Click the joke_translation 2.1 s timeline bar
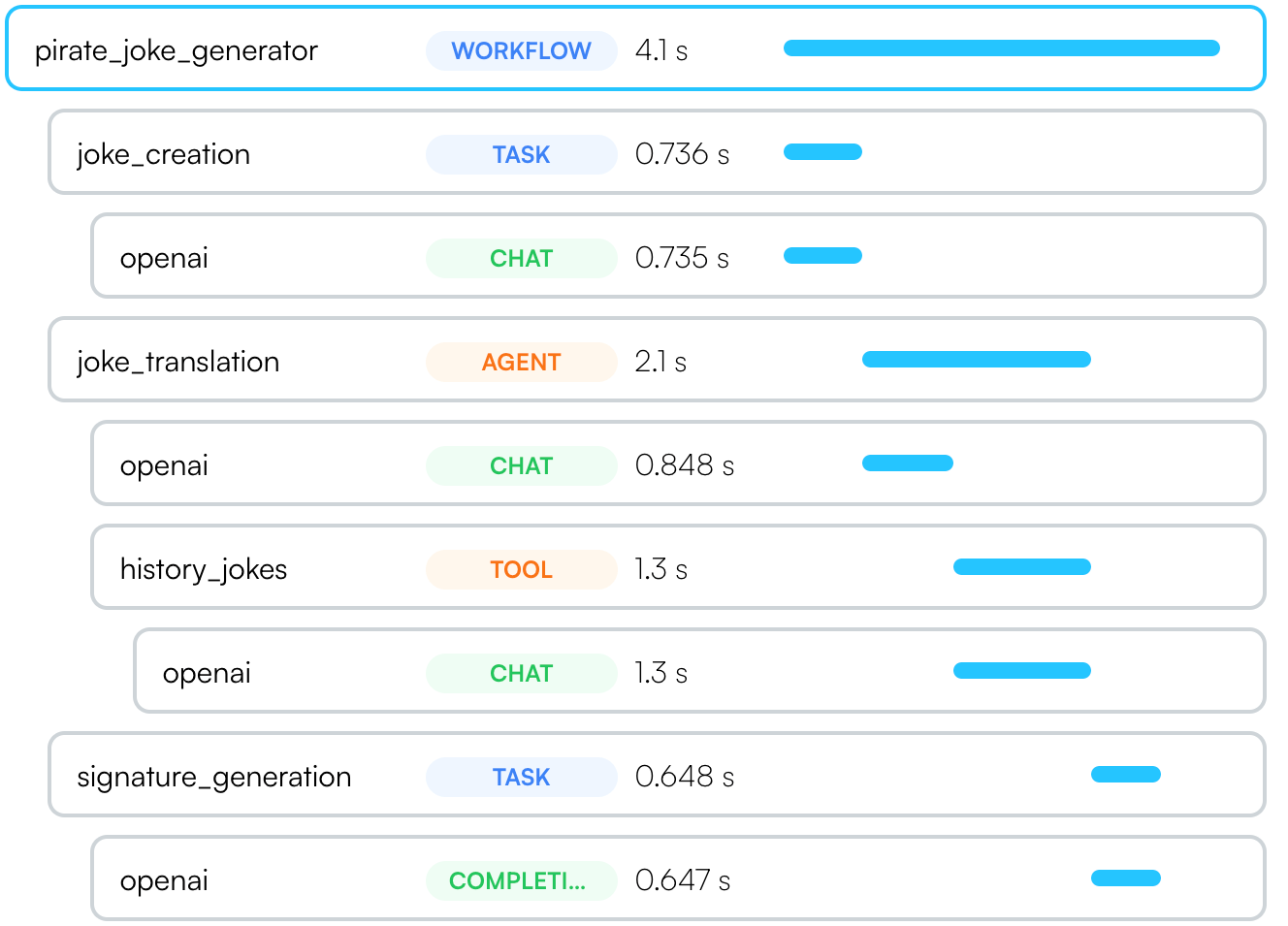 point(977,360)
